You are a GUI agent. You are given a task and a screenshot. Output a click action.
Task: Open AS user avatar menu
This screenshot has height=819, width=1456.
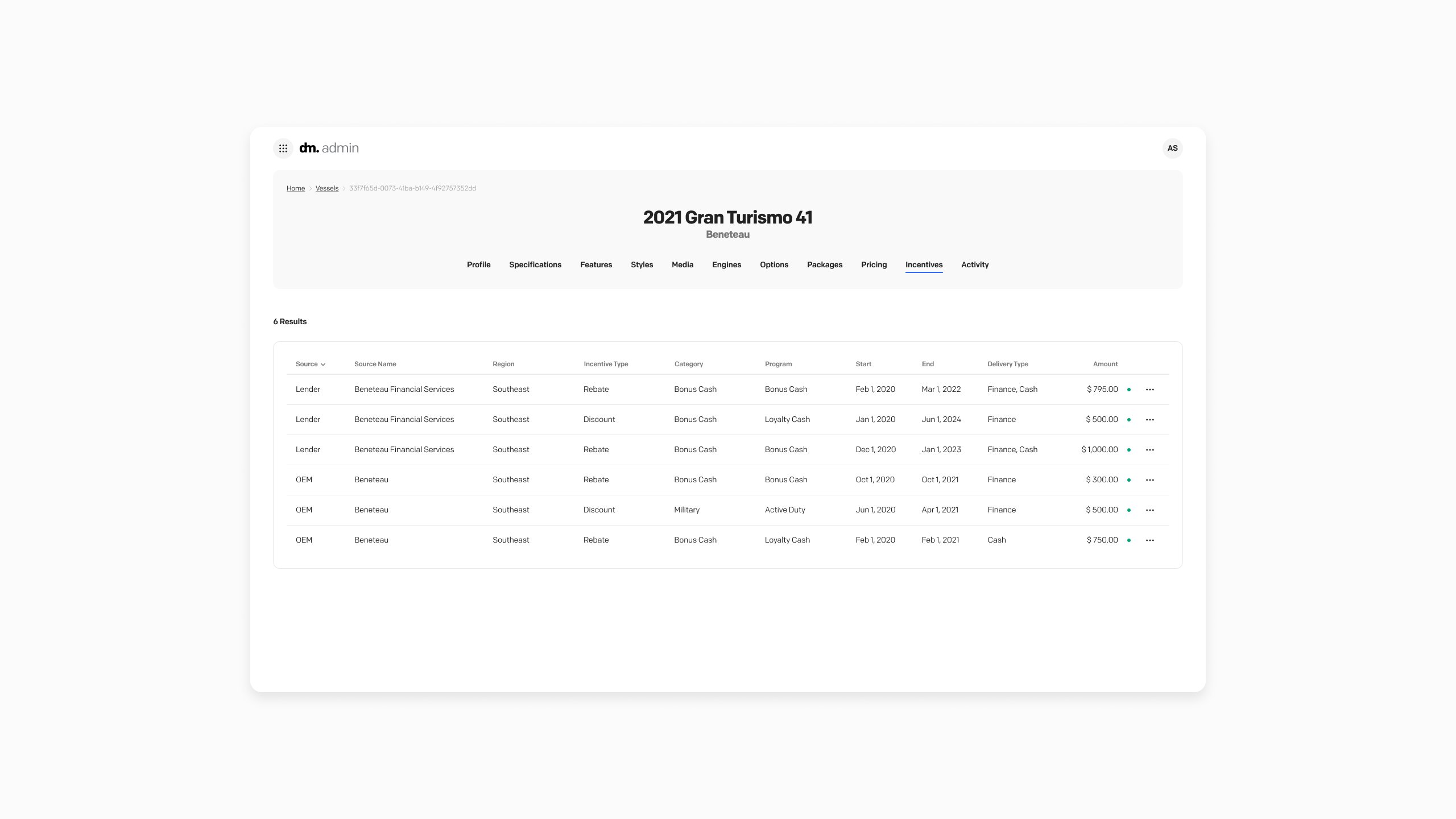pos(1172,148)
